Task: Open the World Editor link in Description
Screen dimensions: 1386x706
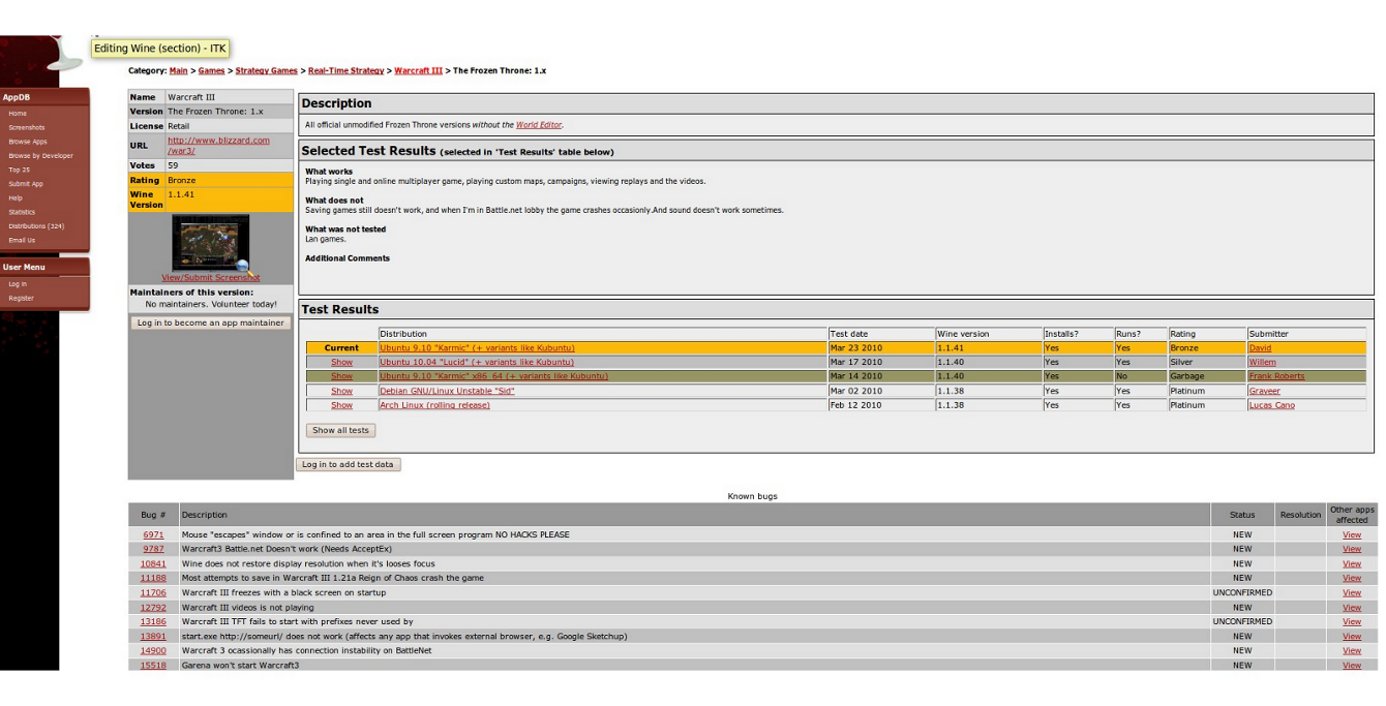Action: (539, 125)
